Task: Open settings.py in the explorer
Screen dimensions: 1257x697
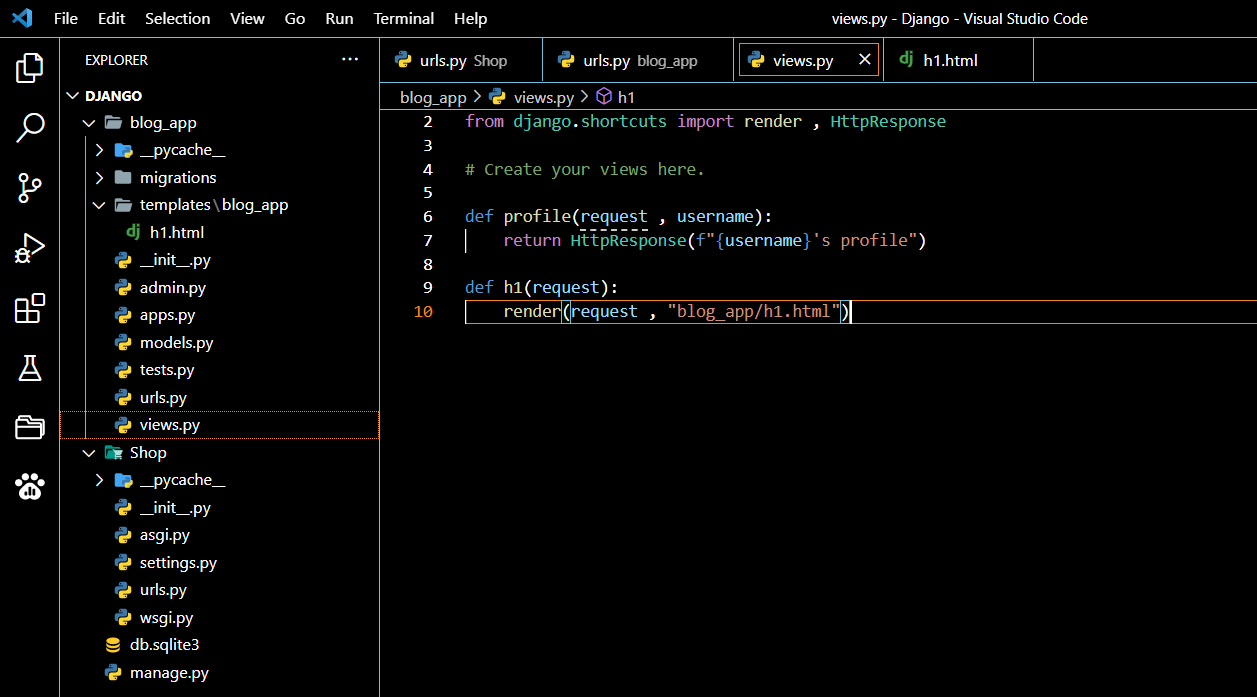Action: 178,563
